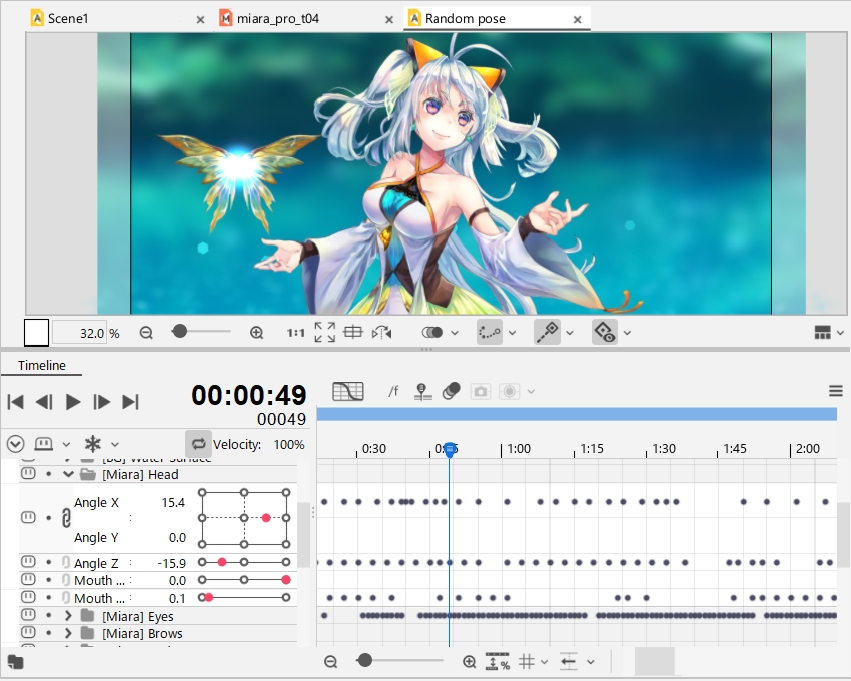Zoom out the timeline with the bottom magnifier minus
Screen dimensions: 851x681
[331, 662]
